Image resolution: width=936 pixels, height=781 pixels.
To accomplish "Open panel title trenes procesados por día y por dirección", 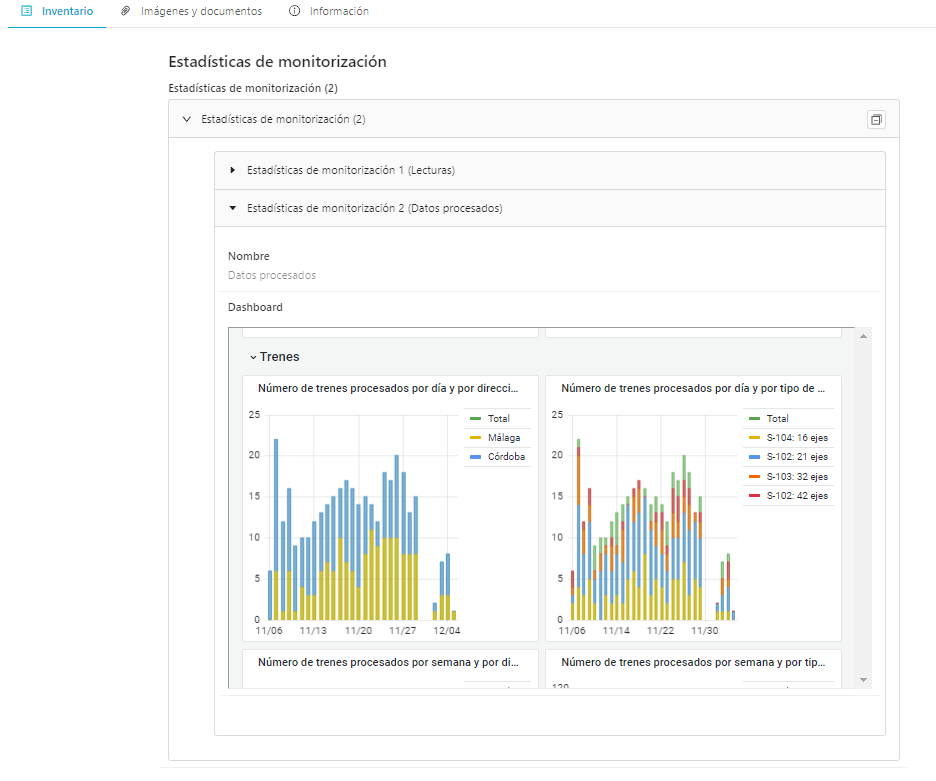I will (388, 388).
